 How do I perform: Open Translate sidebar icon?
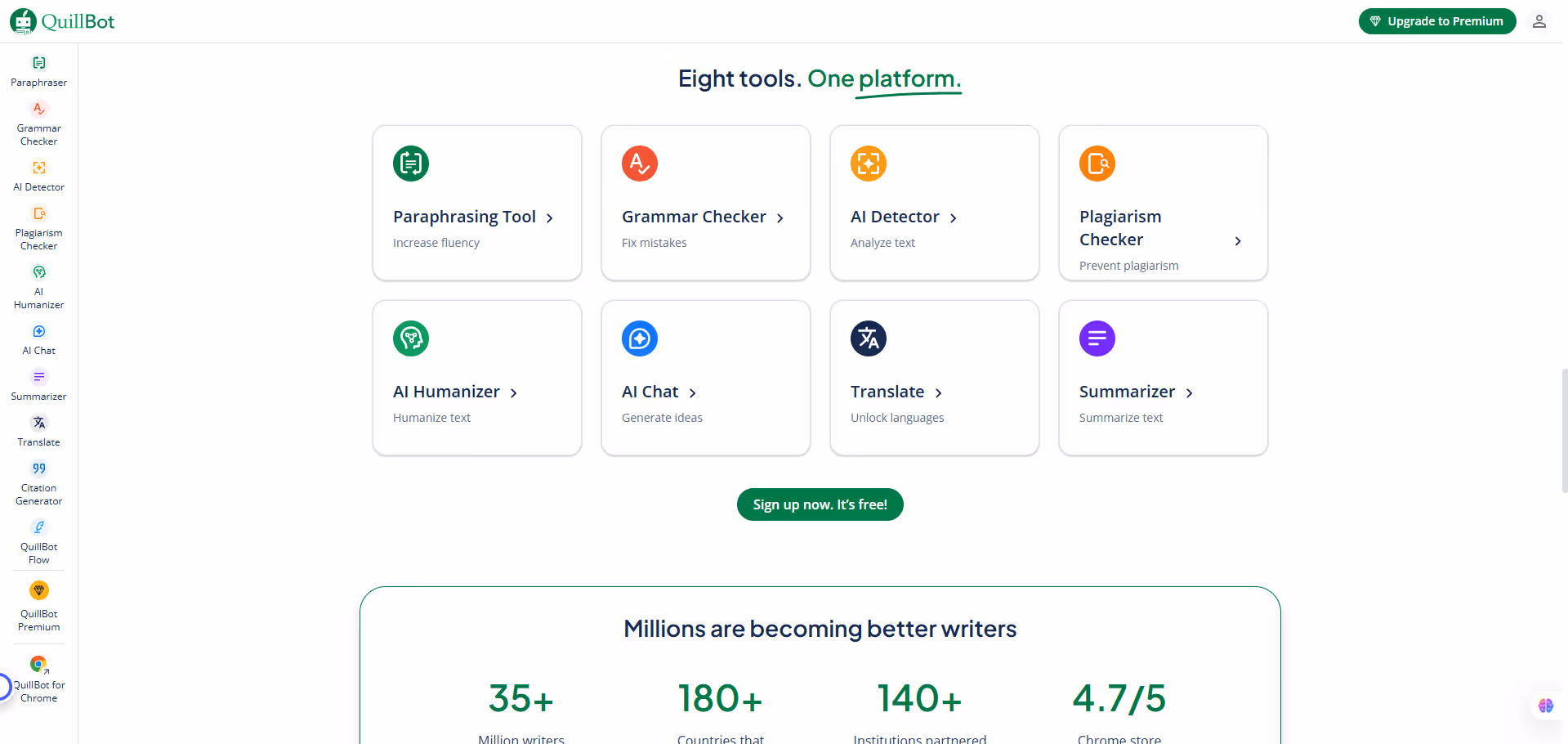click(x=39, y=423)
